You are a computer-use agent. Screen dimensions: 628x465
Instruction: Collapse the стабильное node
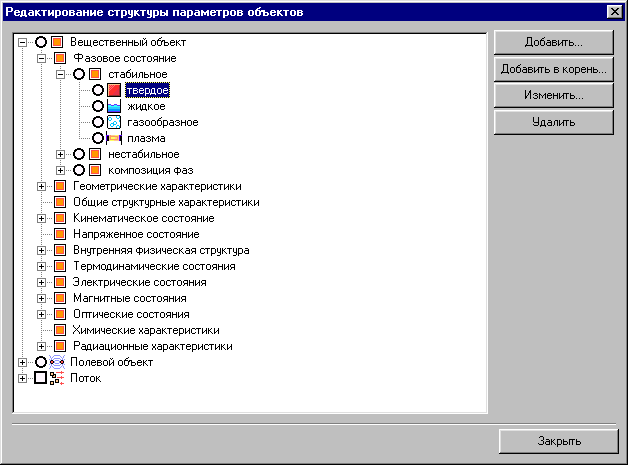coord(60,74)
